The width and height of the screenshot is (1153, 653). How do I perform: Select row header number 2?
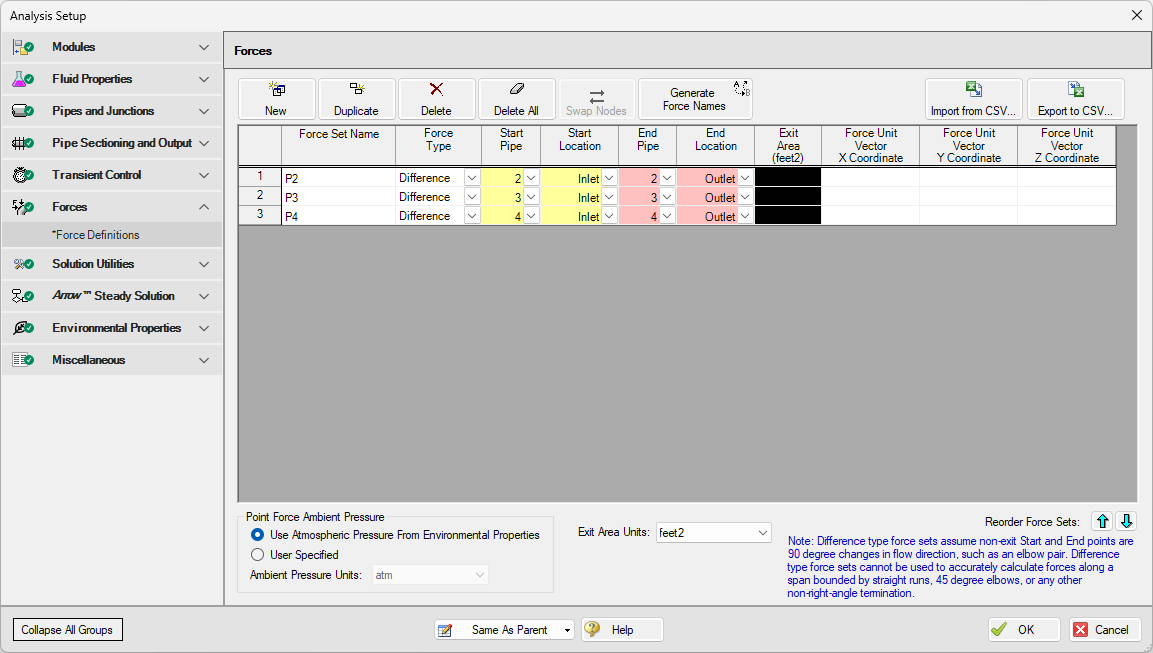(260, 196)
